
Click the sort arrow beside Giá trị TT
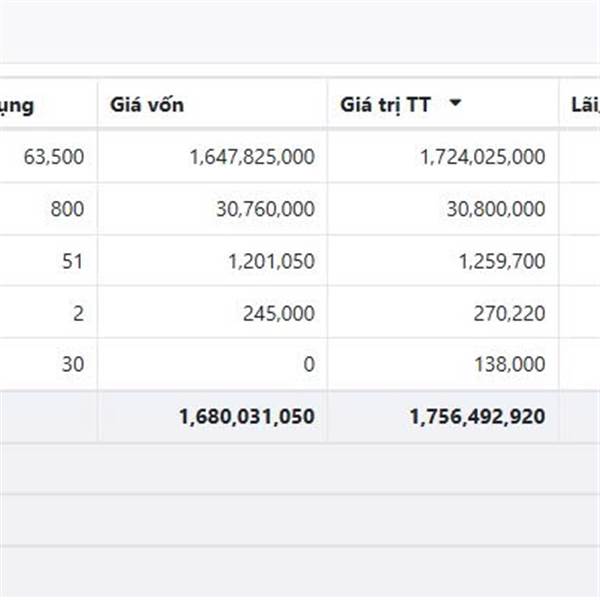coord(455,103)
